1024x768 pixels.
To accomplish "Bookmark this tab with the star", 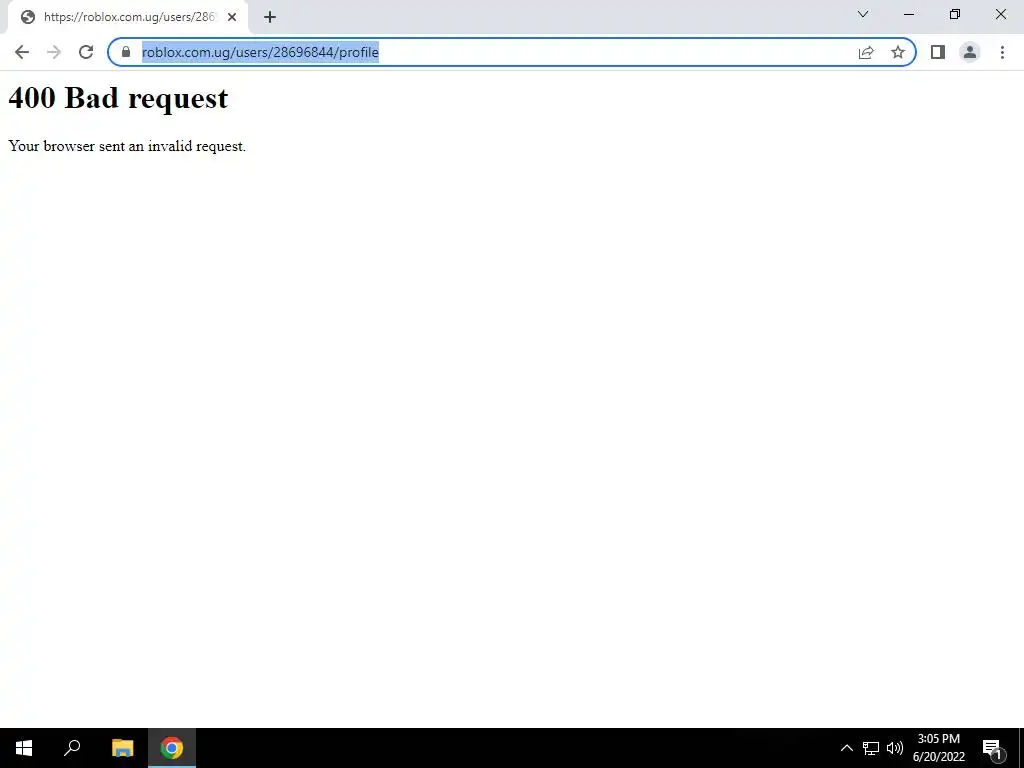I will point(898,52).
